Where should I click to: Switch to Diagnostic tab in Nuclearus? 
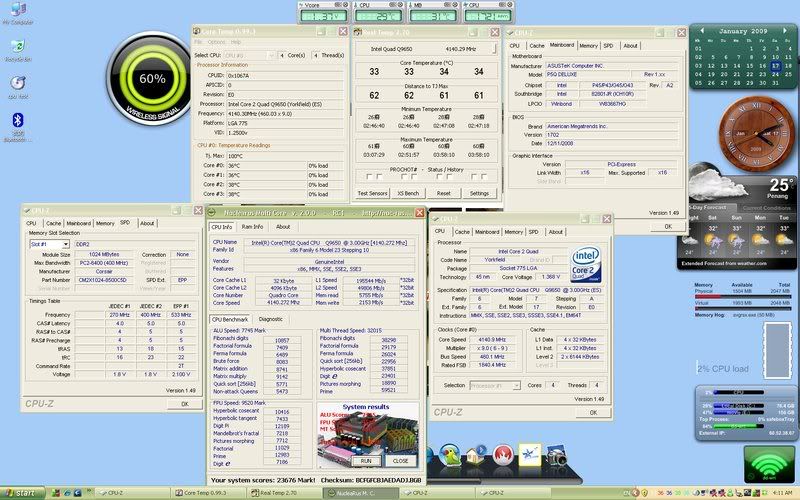270,319
